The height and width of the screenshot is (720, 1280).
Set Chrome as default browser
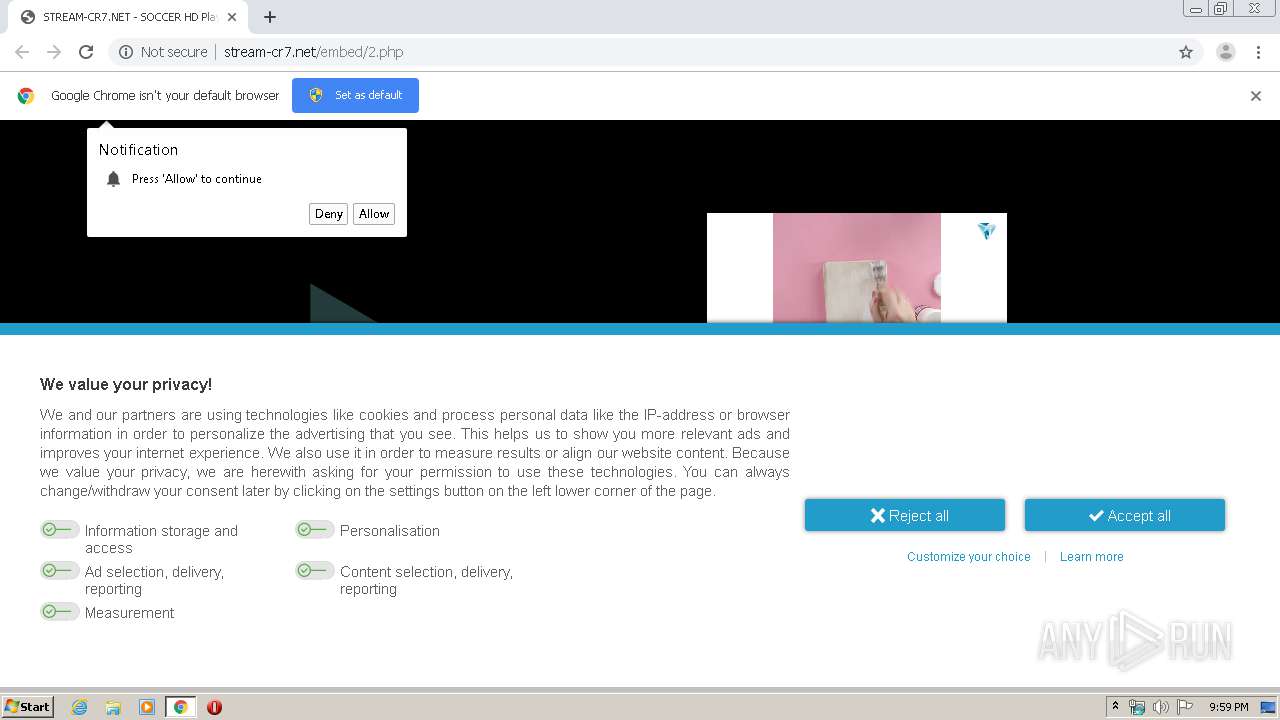pos(355,95)
